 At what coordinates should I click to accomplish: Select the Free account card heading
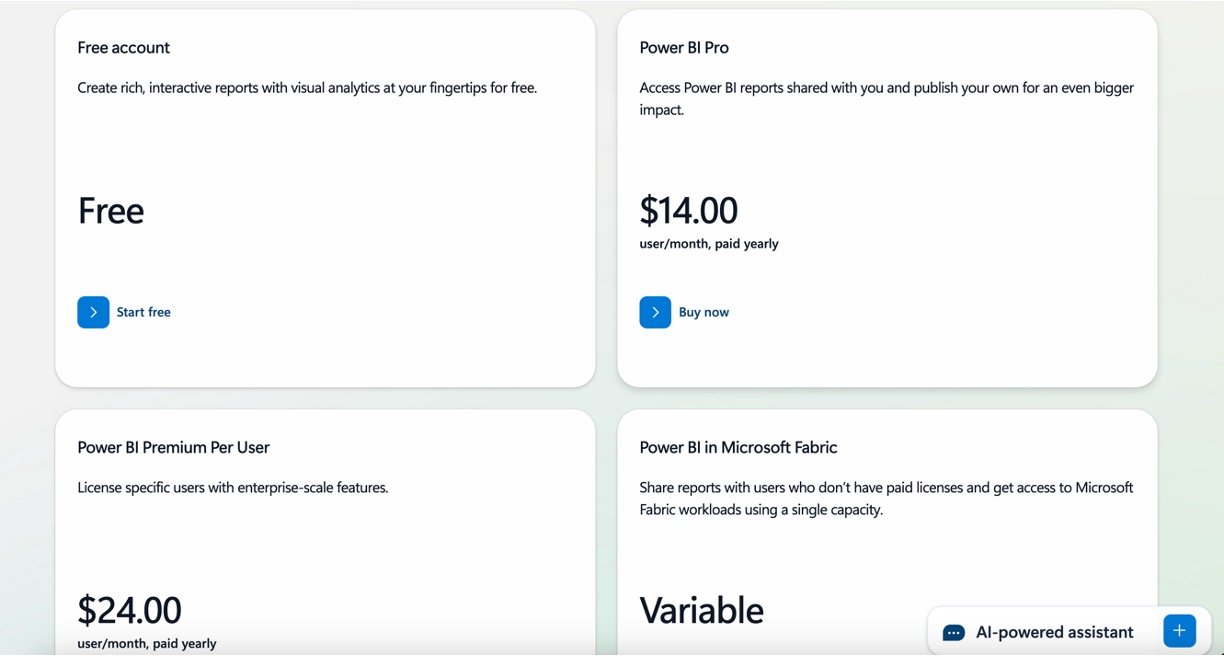pos(124,48)
